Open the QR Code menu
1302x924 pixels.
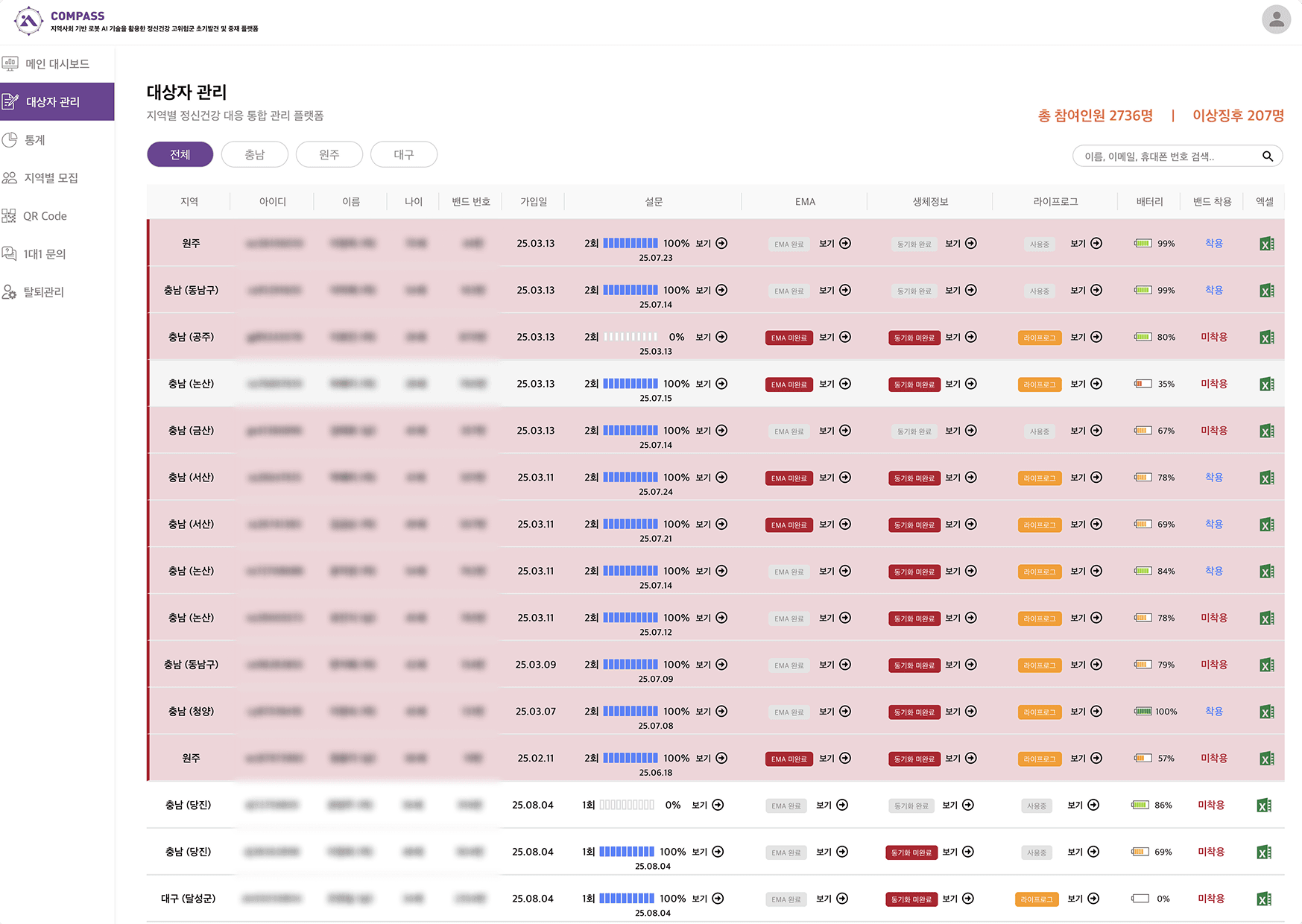45,216
